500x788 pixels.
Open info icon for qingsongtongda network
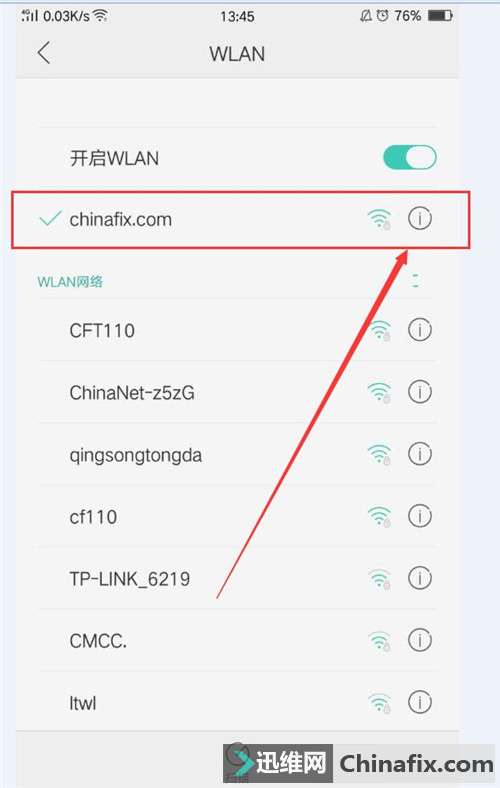point(420,454)
